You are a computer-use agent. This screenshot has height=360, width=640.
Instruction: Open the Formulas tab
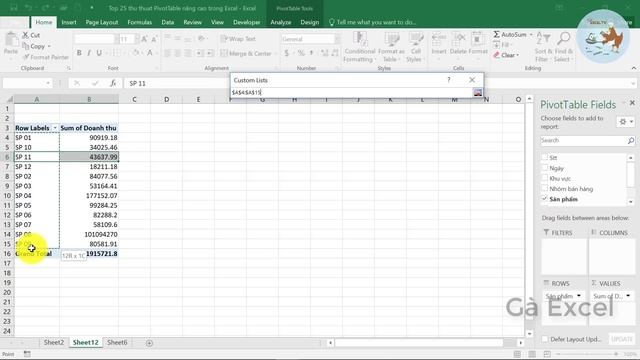point(140,22)
